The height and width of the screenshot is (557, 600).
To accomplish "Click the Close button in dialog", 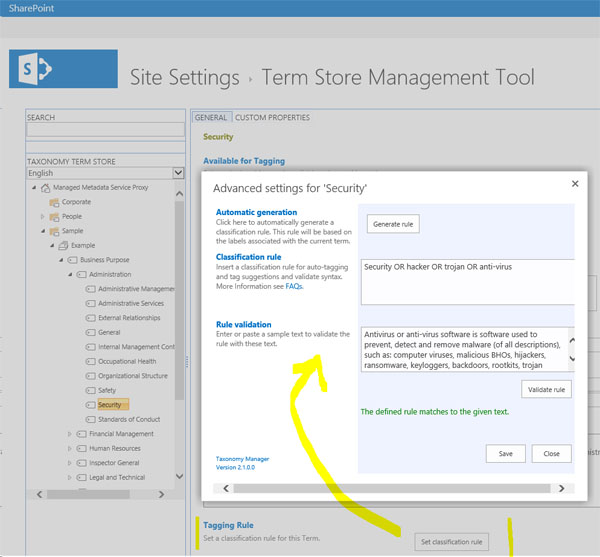I will point(551,454).
